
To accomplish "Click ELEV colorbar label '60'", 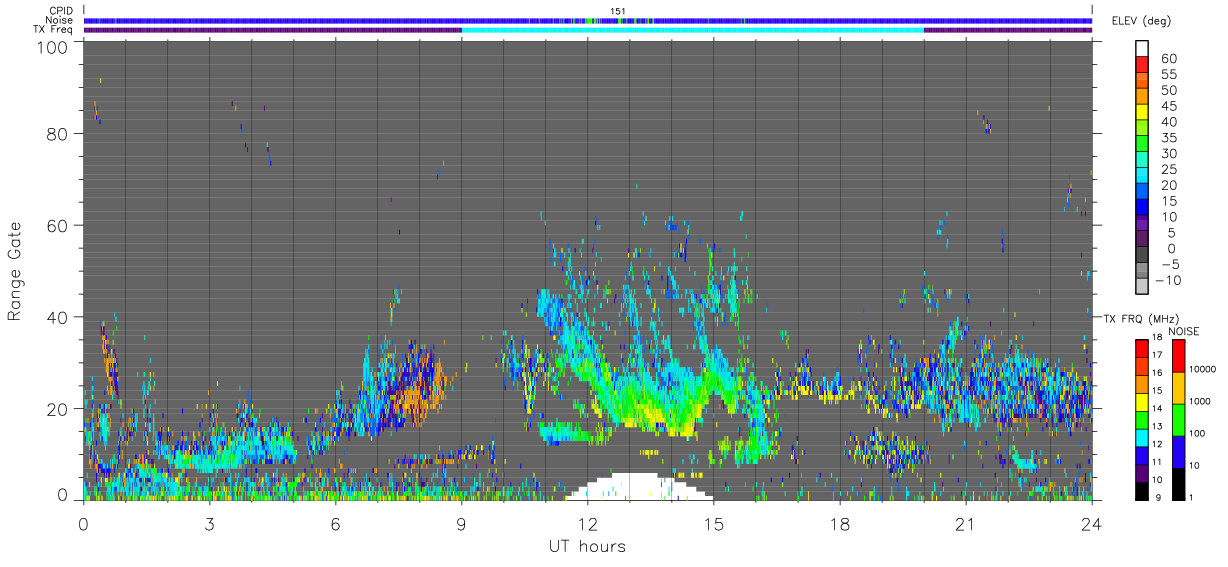I will (1167, 58).
